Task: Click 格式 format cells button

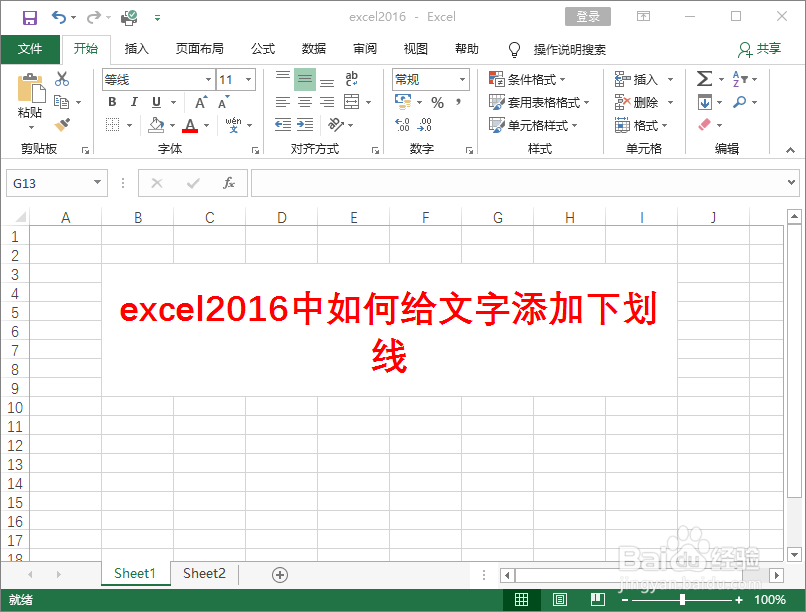Action: pyautogui.click(x=640, y=125)
